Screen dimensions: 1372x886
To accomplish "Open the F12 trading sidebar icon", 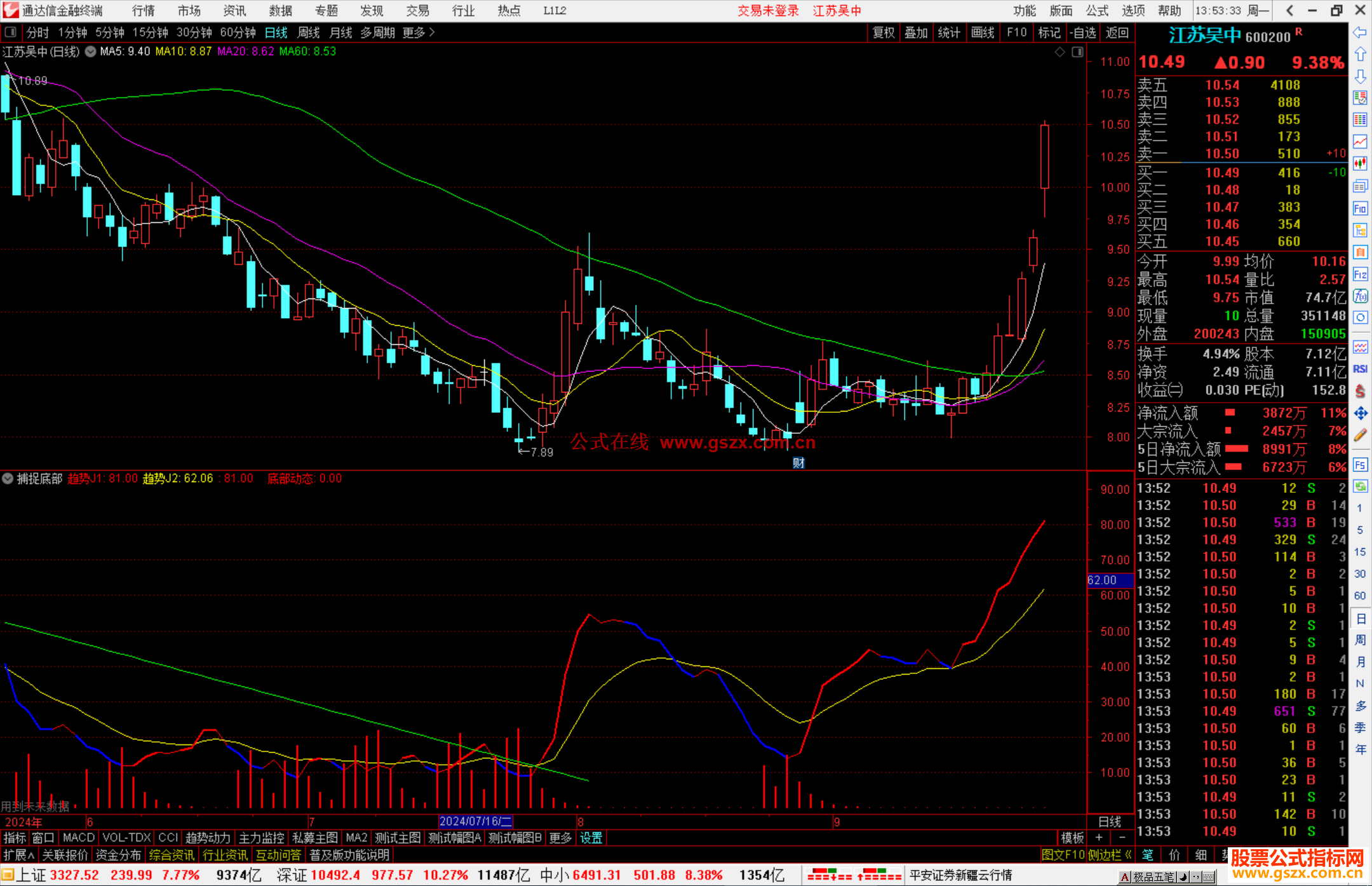I will coord(1360,274).
